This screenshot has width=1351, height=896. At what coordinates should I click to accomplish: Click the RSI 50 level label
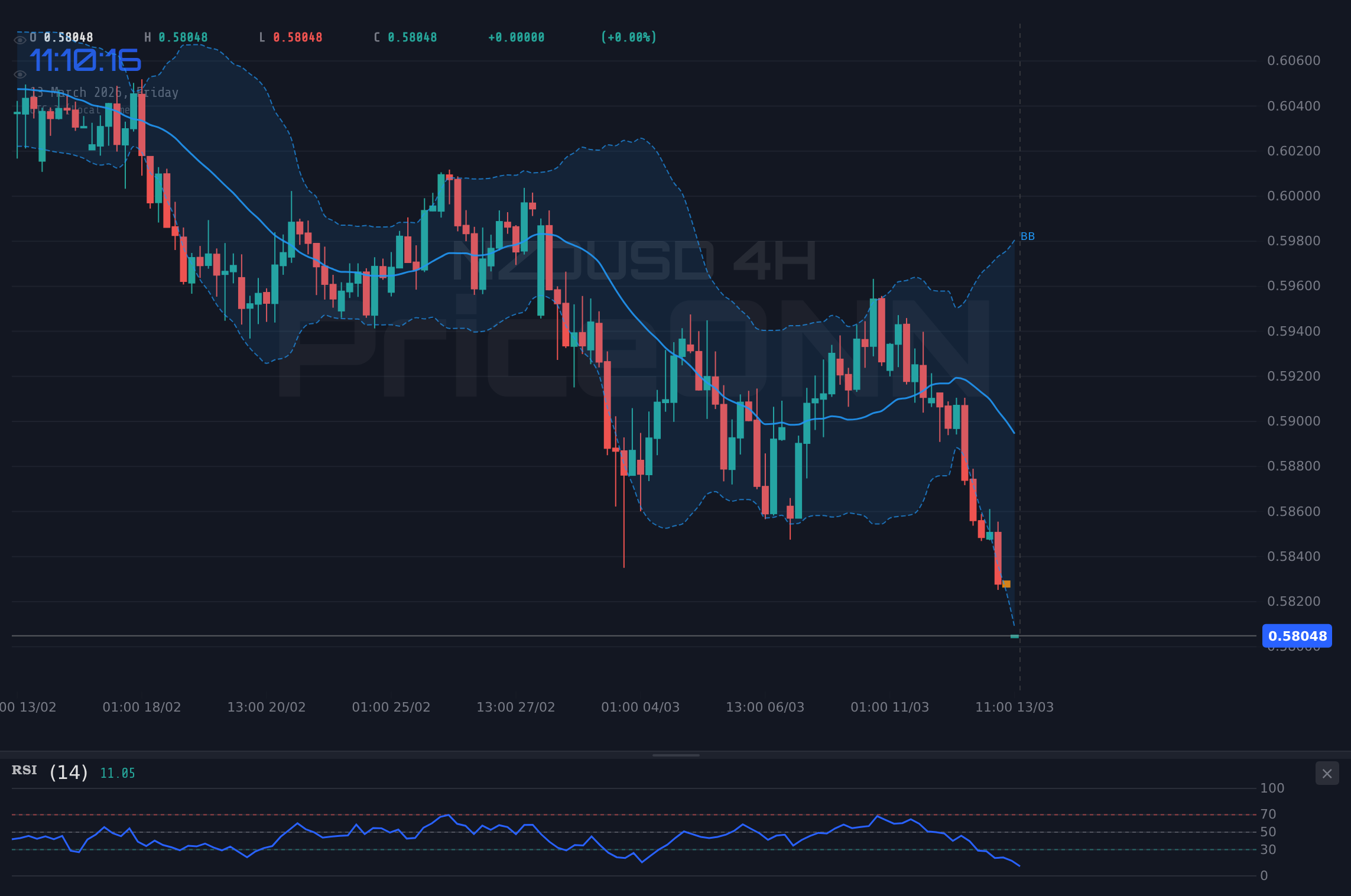click(x=1268, y=832)
